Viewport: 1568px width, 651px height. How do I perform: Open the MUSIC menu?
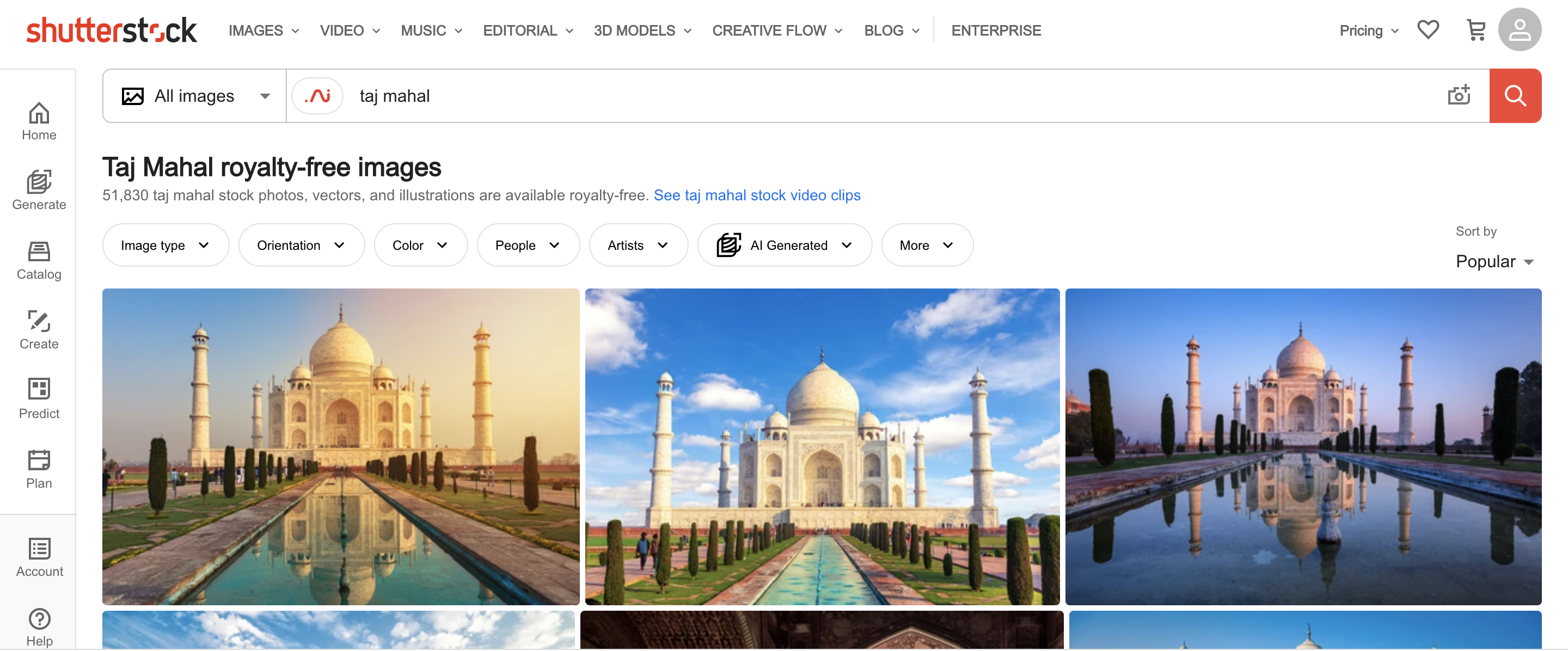coord(432,30)
